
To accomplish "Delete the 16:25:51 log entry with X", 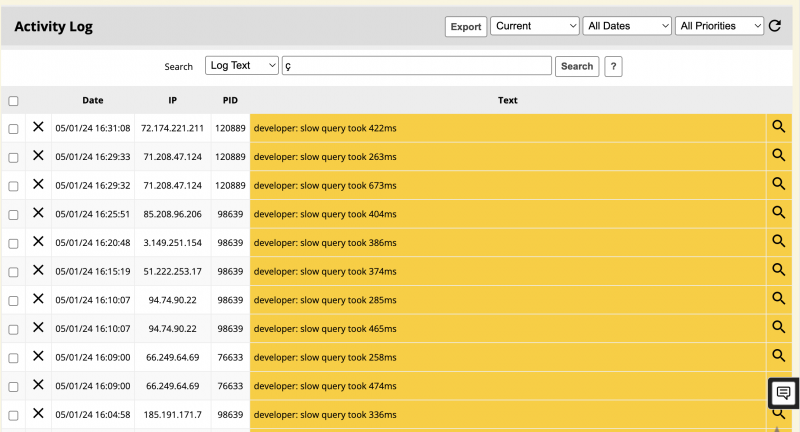I will tap(38, 213).
